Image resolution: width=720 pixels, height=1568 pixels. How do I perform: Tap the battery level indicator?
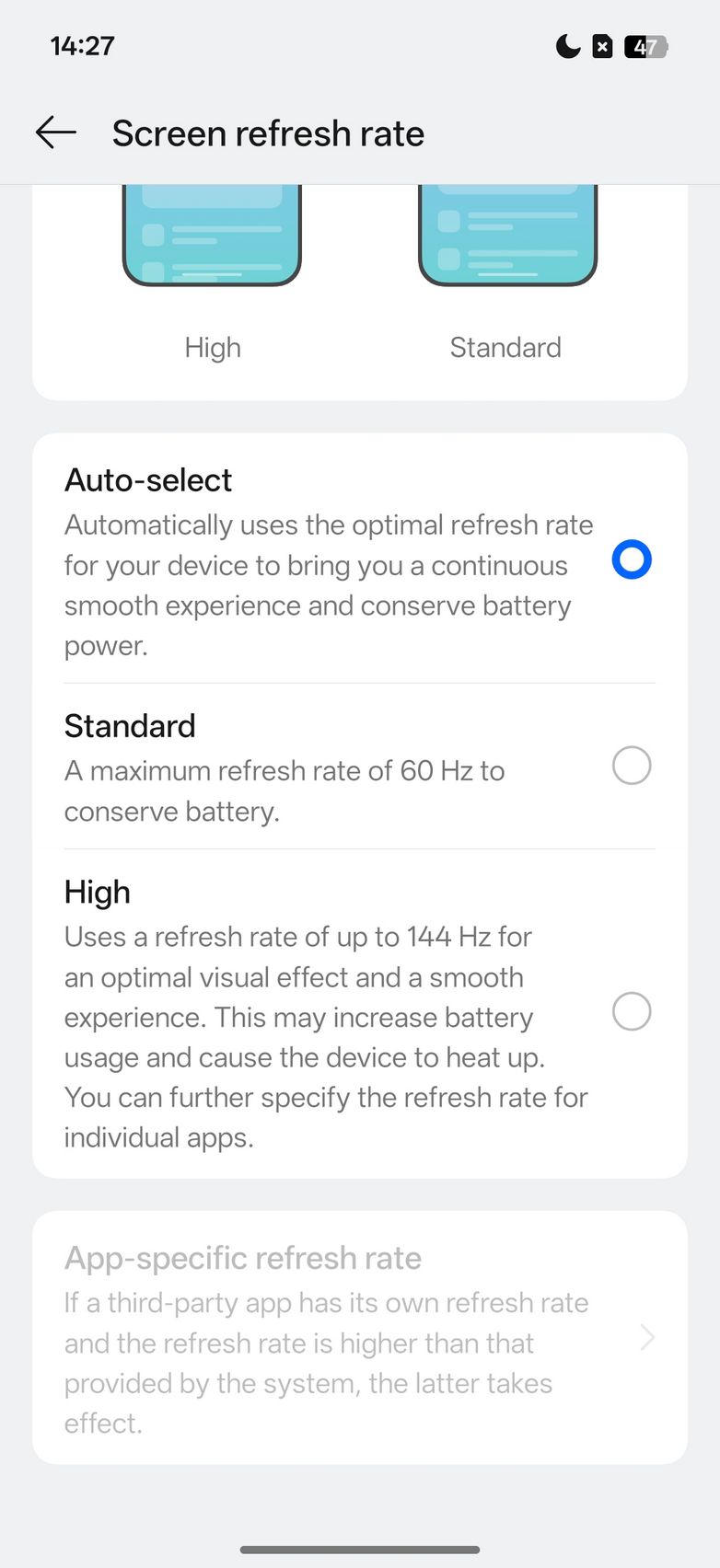(645, 46)
